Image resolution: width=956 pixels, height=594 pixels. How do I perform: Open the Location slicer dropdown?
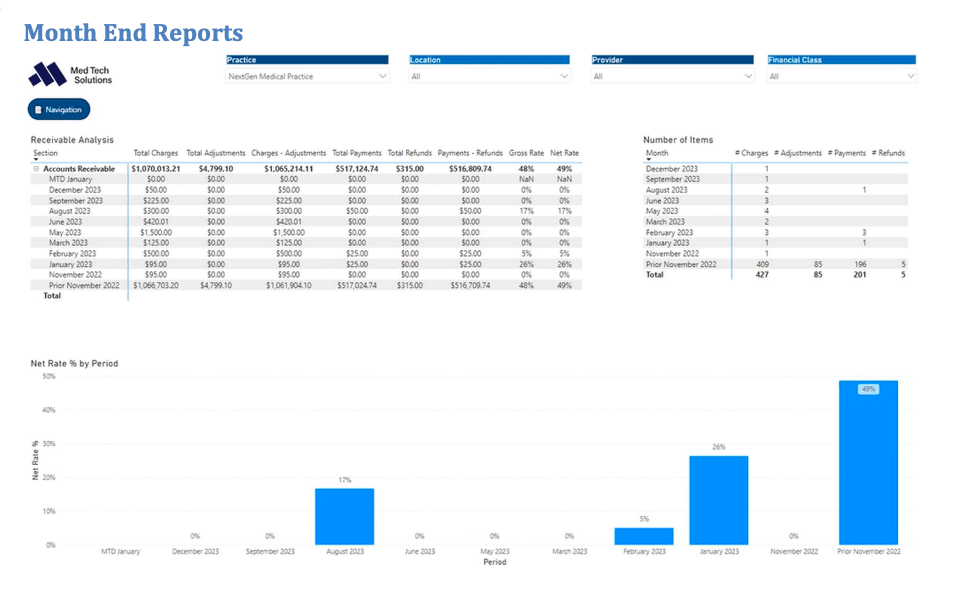click(563, 75)
